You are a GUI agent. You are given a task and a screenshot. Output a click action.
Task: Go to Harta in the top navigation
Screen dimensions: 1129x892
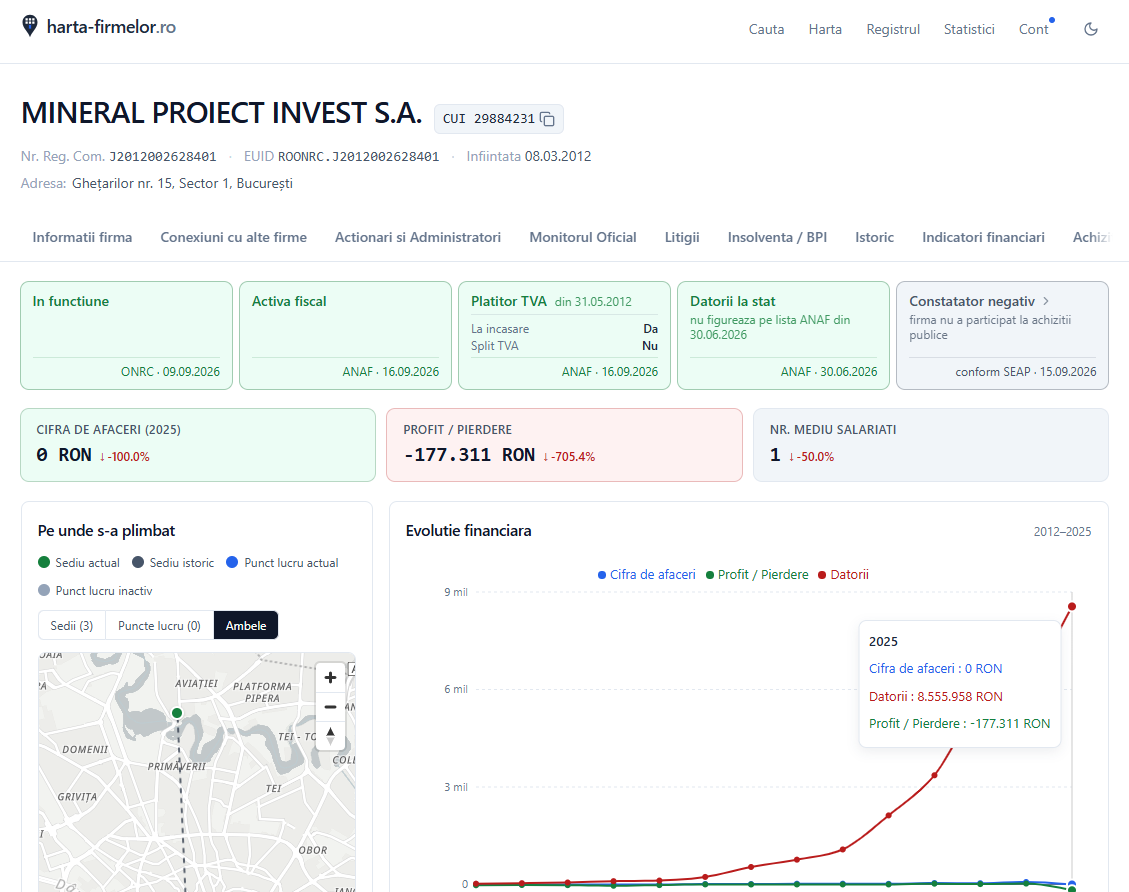click(825, 30)
